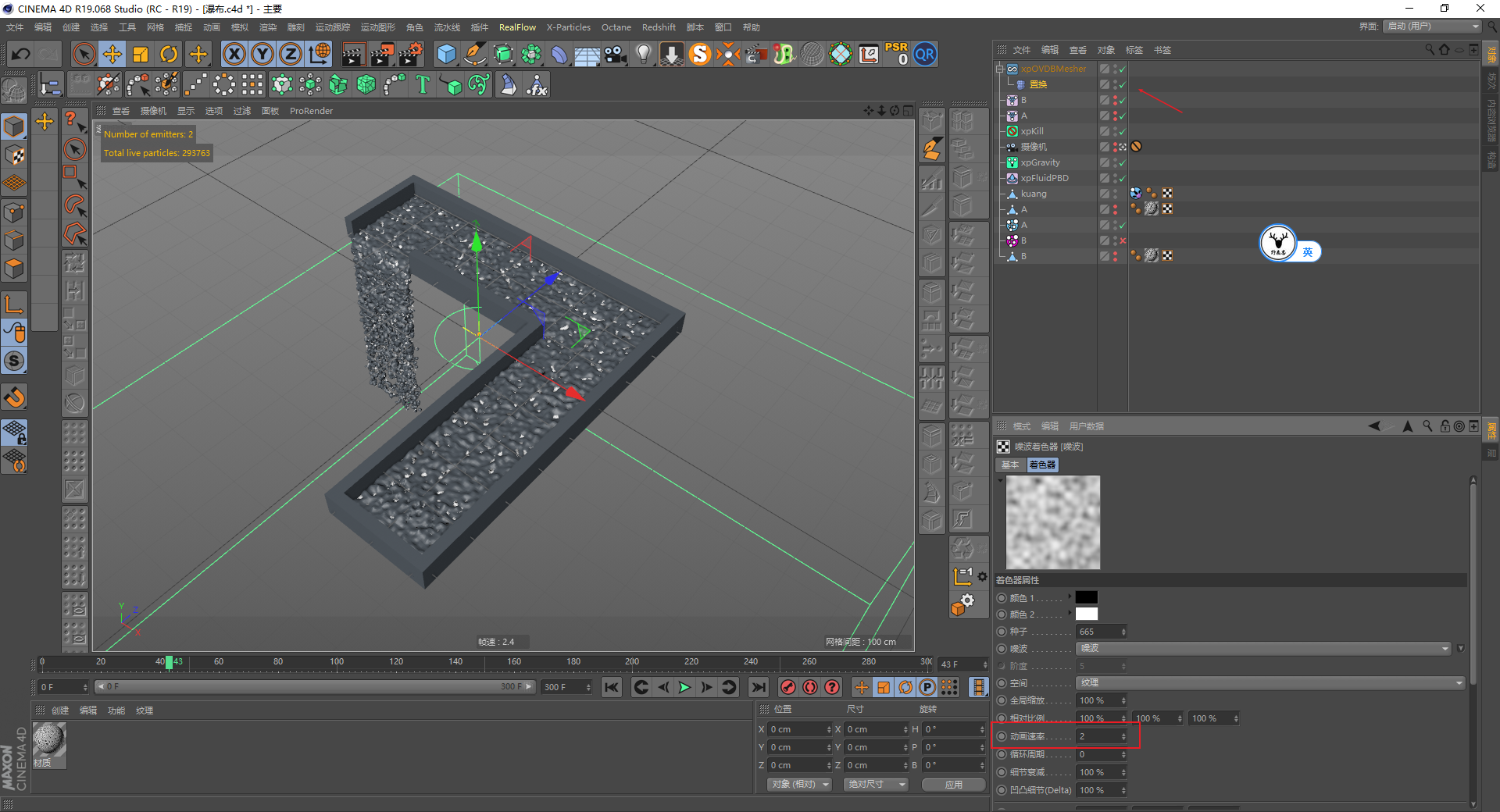Click the 用户数据 menu in attributes
The height and width of the screenshot is (812, 1500).
[x=1087, y=426]
